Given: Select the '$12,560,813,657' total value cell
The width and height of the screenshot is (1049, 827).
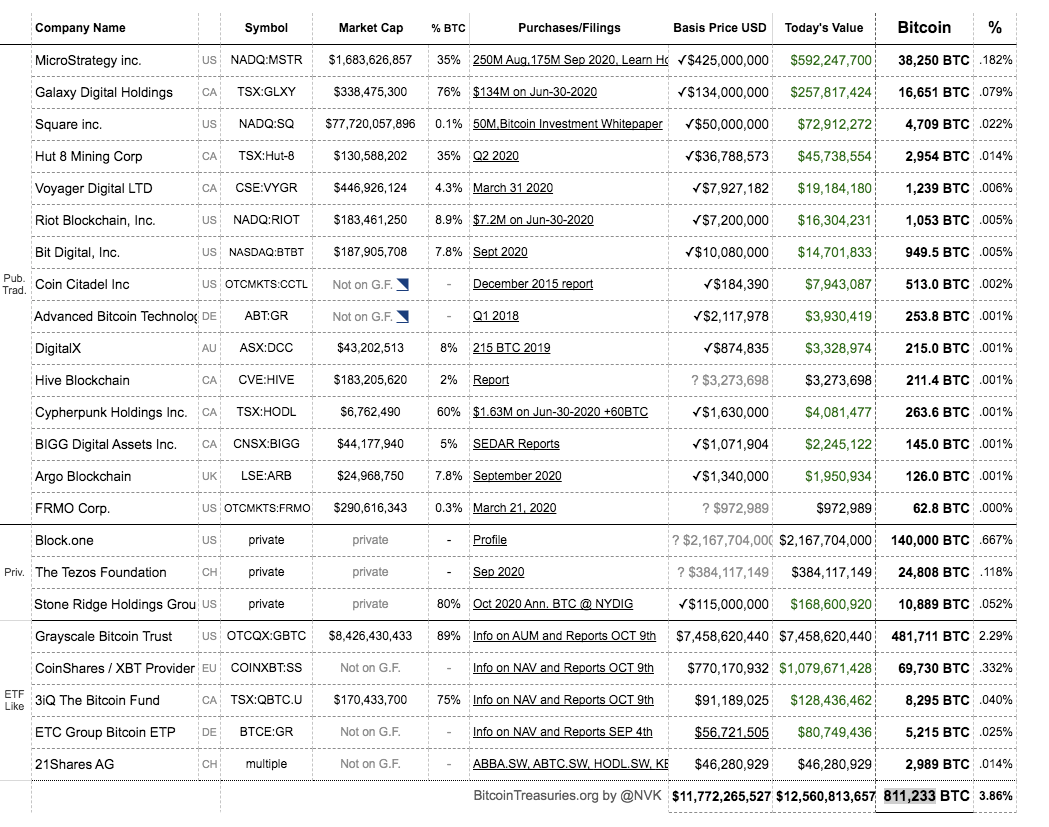Looking at the screenshot, I should click(824, 796).
